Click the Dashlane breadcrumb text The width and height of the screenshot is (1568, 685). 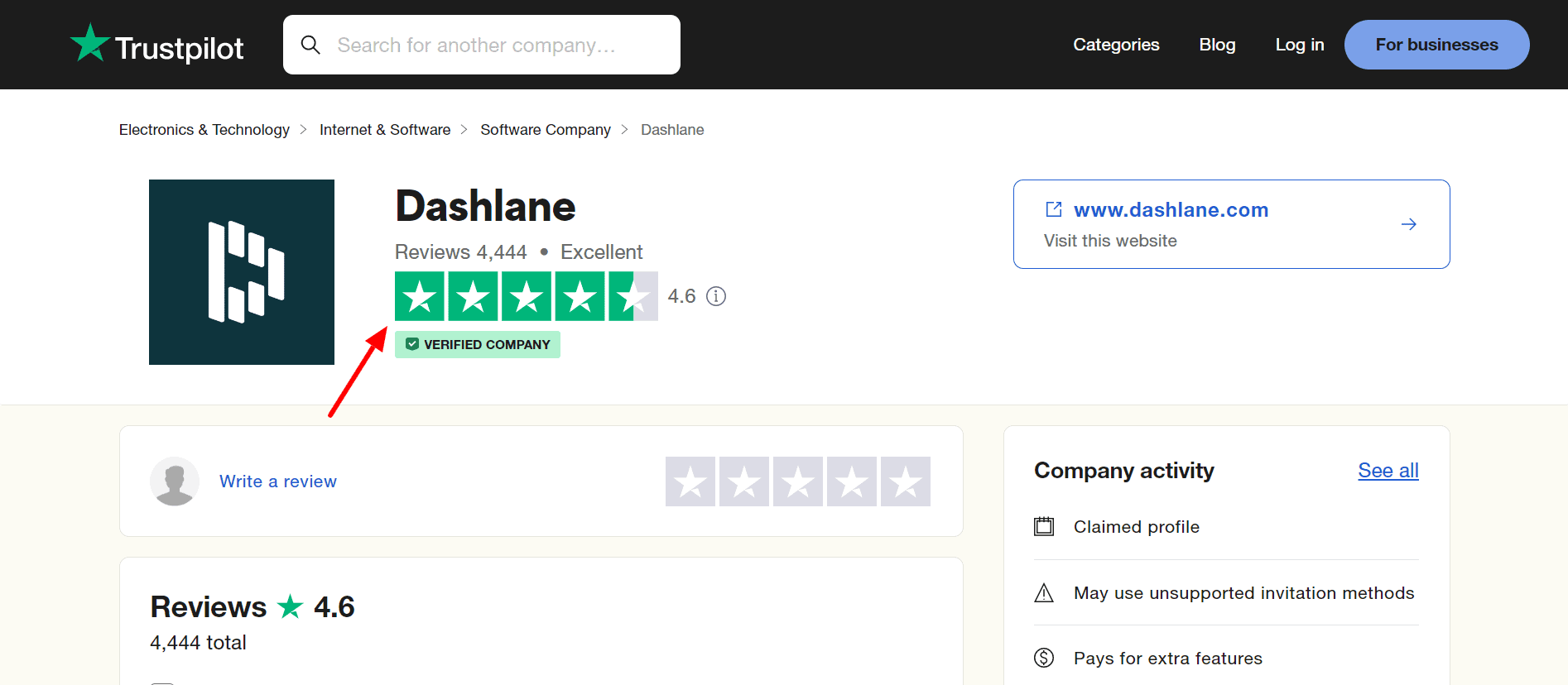tap(672, 130)
